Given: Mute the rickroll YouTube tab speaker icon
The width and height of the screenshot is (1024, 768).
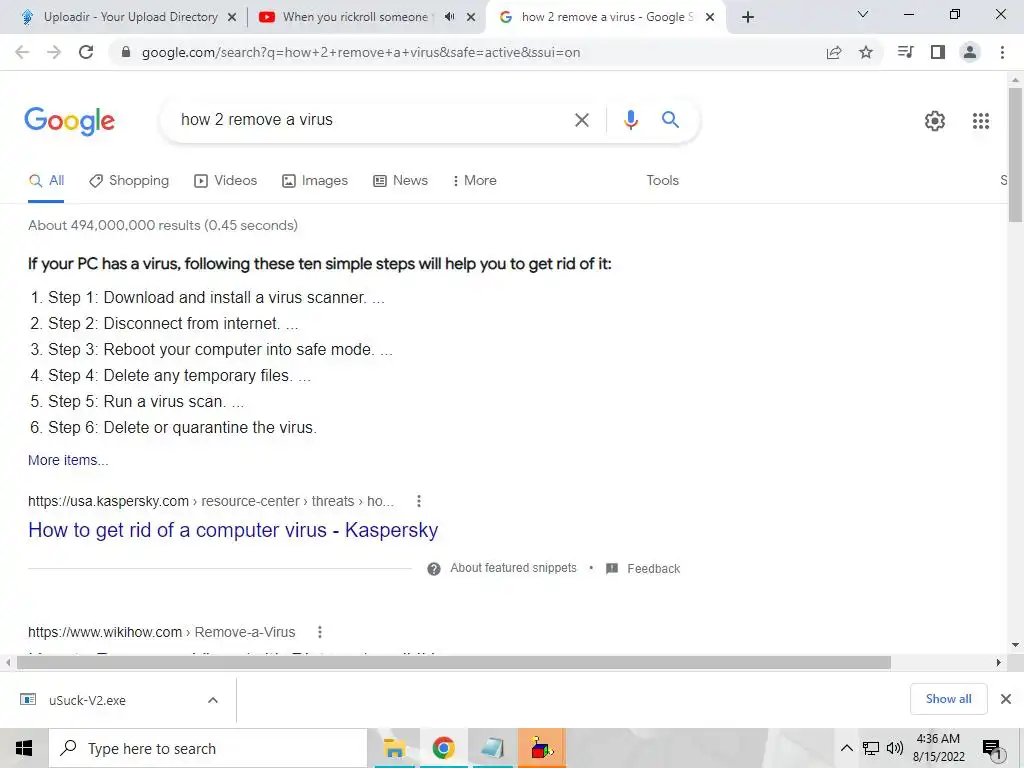Looking at the screenshot, I should [x=449, y=17].
